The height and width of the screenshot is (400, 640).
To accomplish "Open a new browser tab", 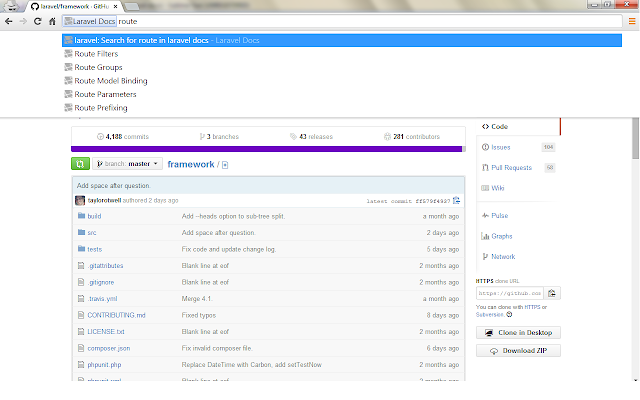I will tap(131, 6).
